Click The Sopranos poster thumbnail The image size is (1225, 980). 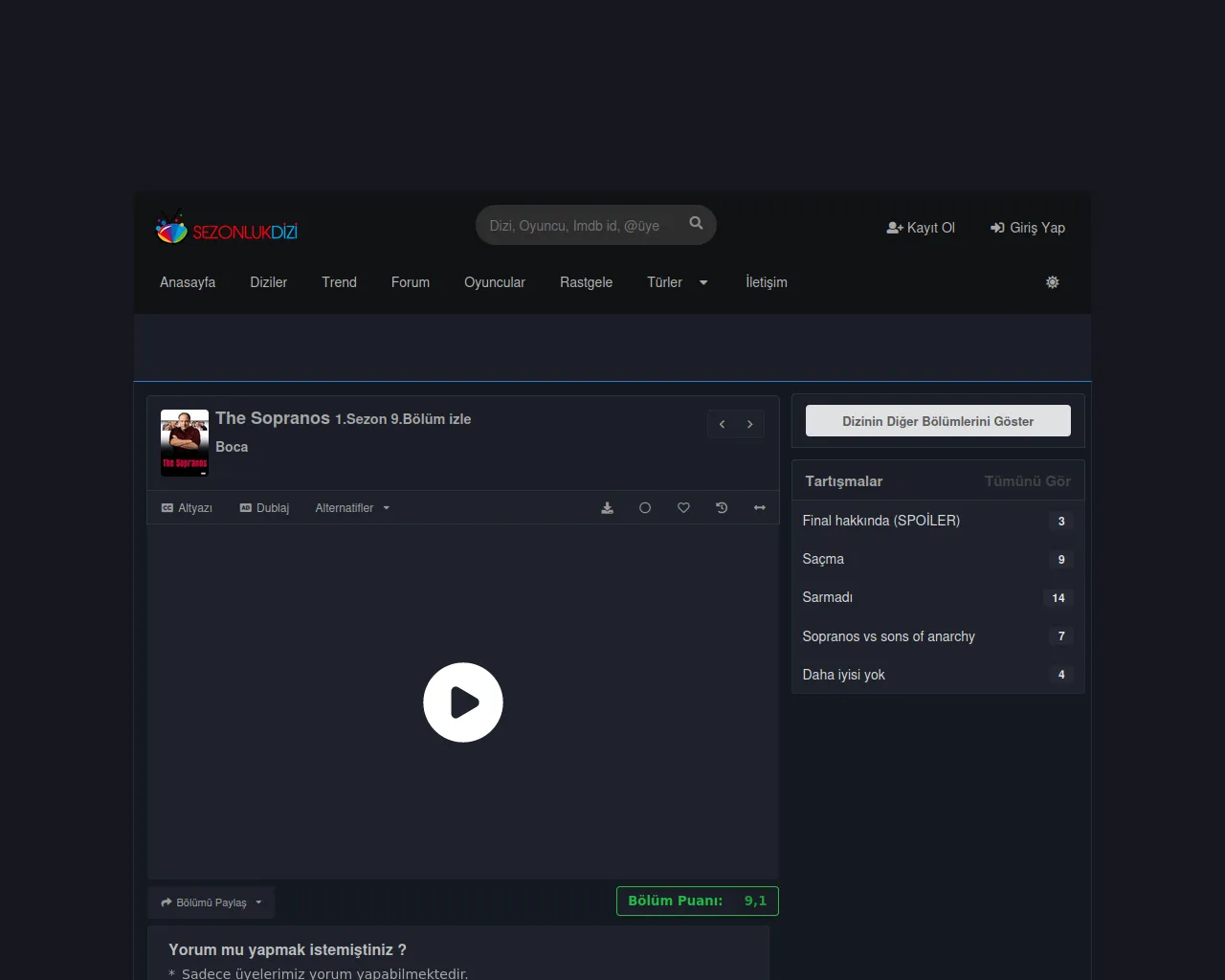point(185,443)
